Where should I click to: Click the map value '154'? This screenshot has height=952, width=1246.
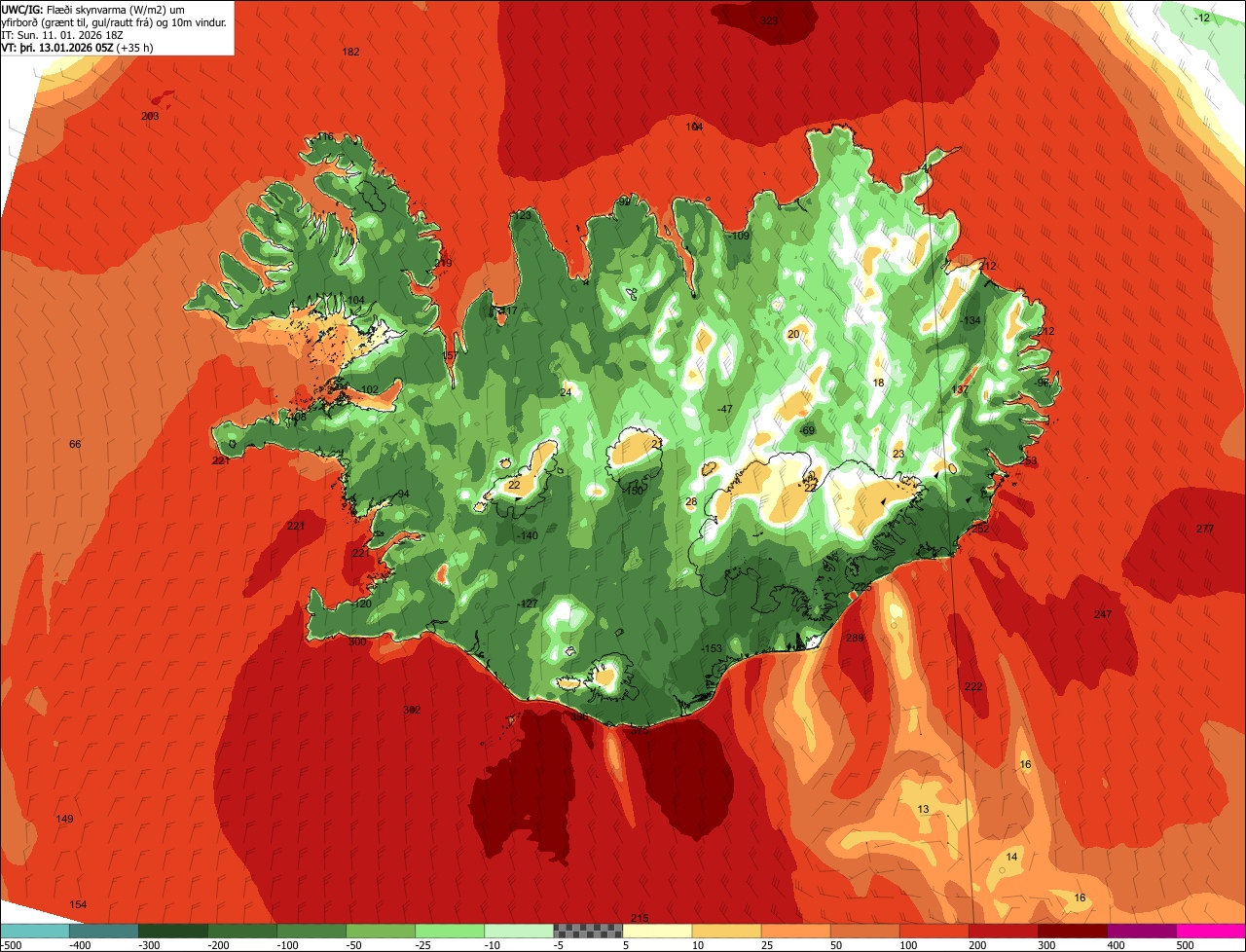click(78, 904)
